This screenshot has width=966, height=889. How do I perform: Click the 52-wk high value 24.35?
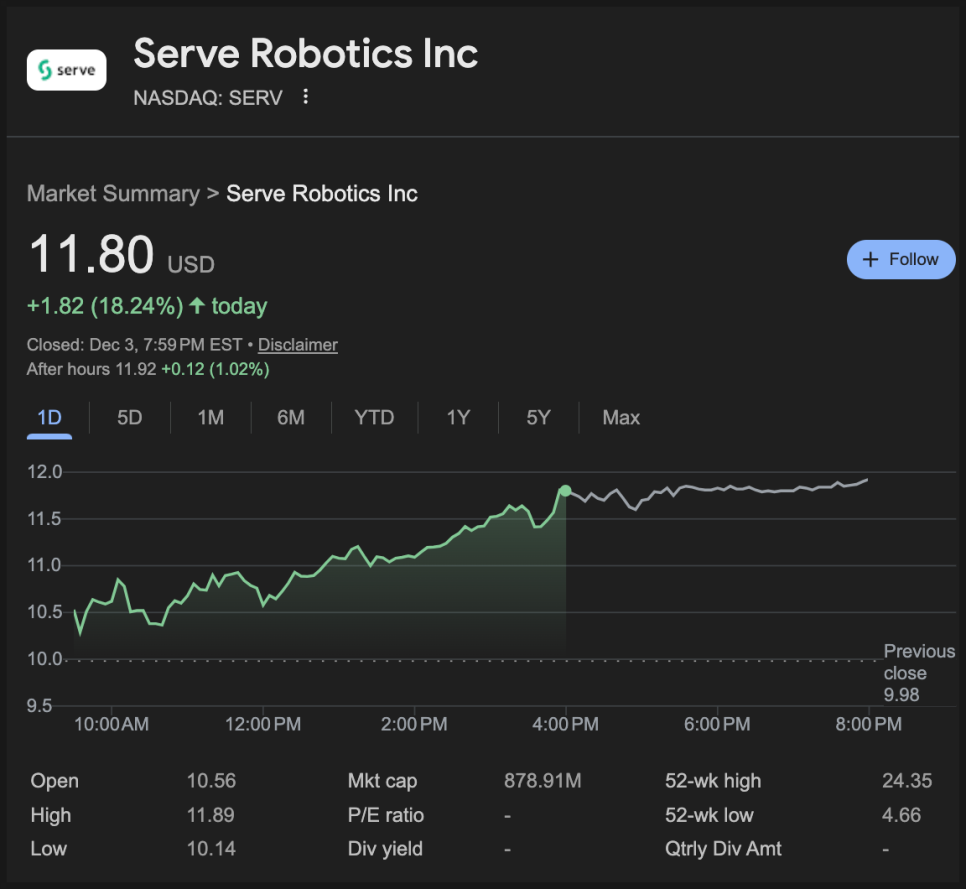906,781
